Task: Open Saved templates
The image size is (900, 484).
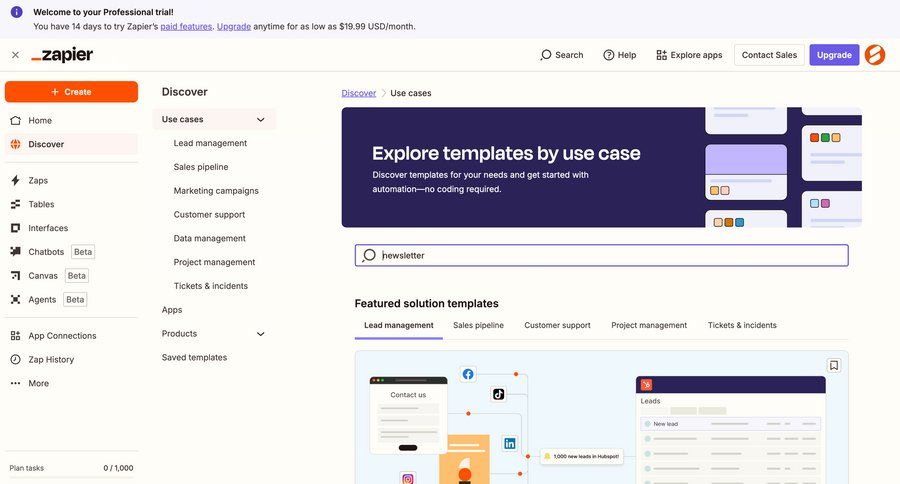Action: click(194, 358)
